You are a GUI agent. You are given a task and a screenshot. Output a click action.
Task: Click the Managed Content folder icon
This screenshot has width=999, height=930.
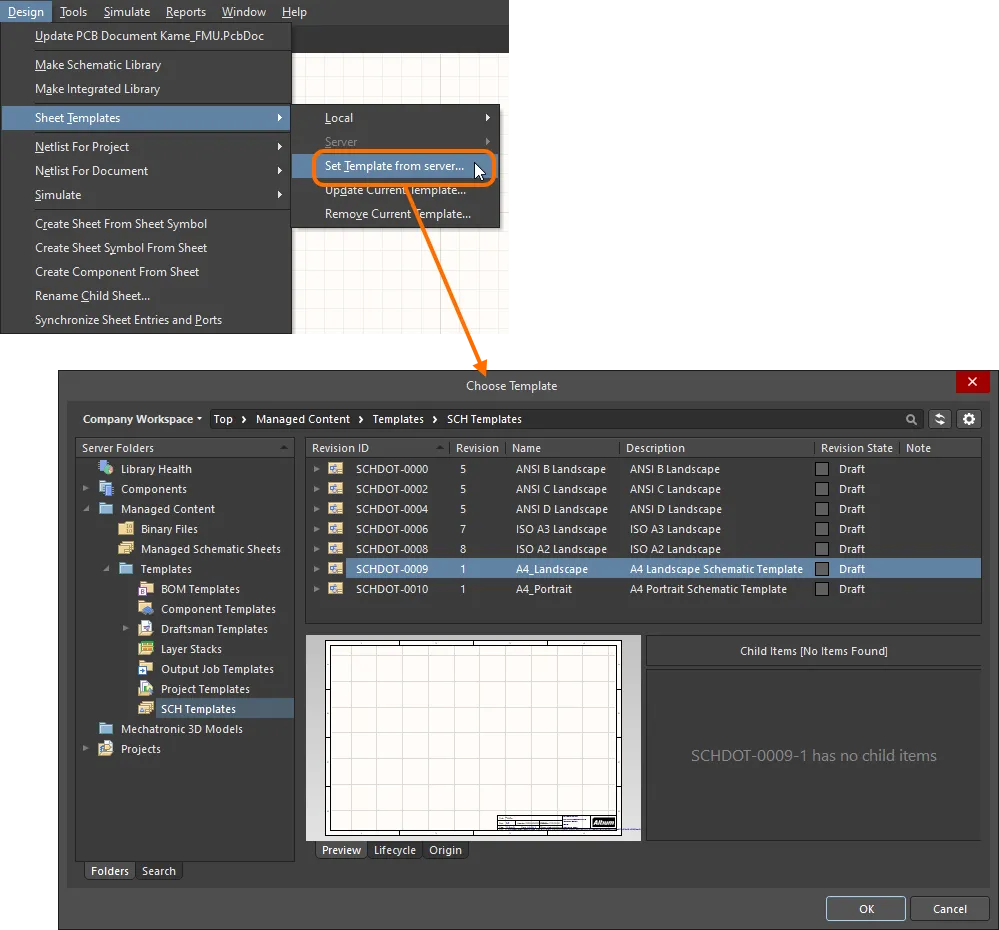(106, 508)
